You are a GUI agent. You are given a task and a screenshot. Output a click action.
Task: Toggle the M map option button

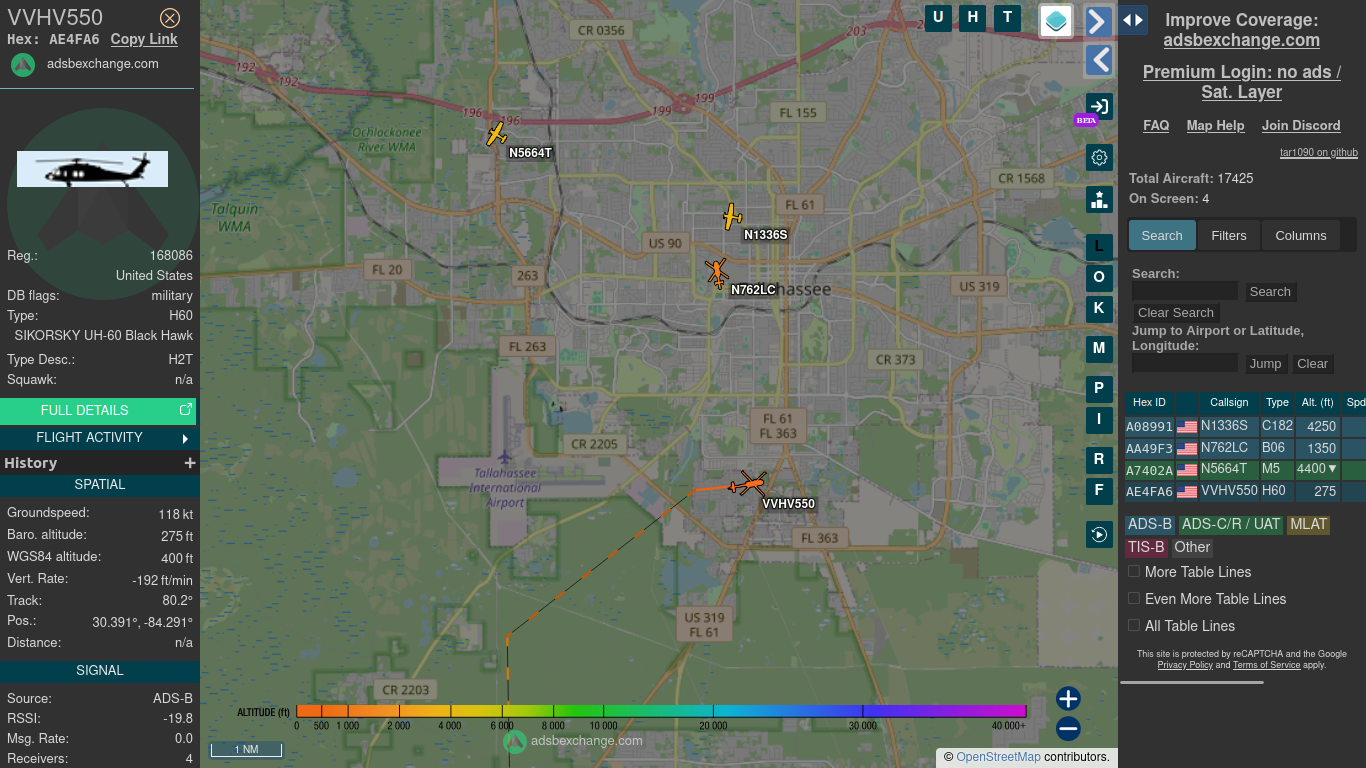tap(1099, 349)
